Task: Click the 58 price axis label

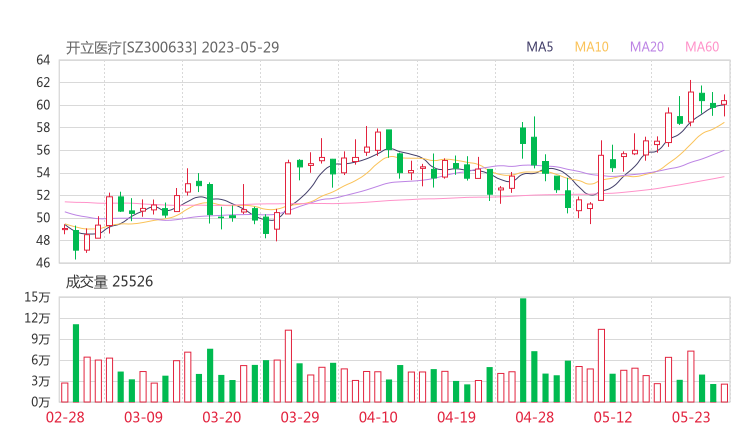Action: point(43,127)
